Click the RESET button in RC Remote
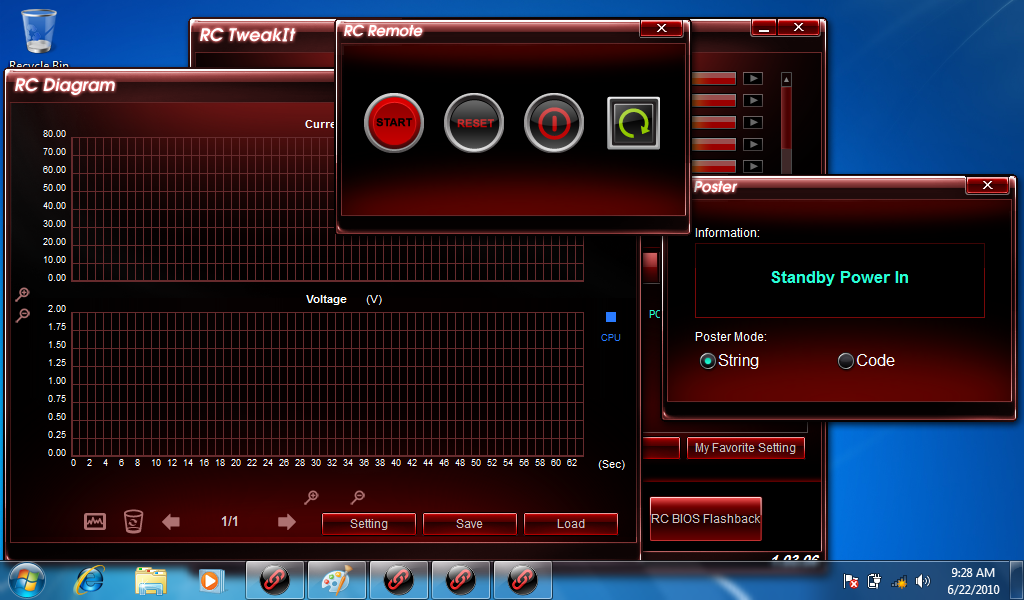1024x600 pixels. click(x=474, y=123)
